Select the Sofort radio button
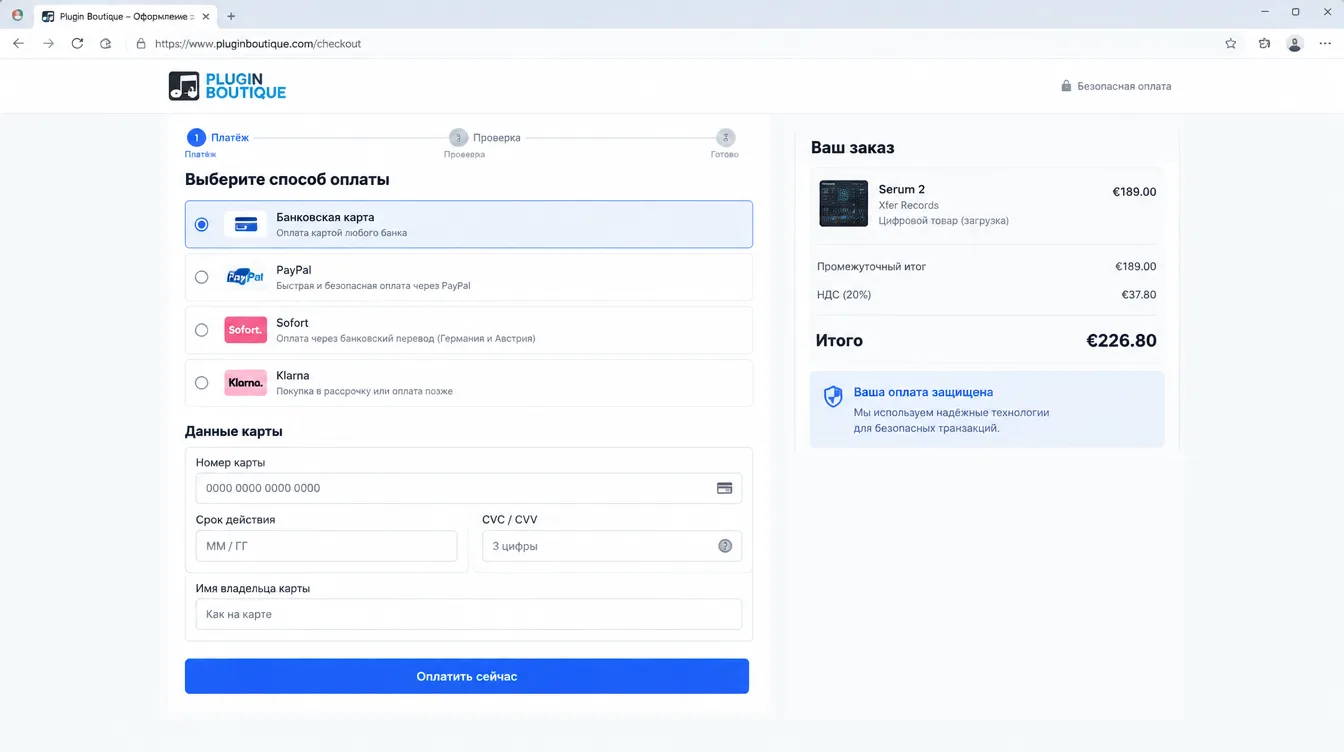 pyautogui.click(x=202, y=330)
